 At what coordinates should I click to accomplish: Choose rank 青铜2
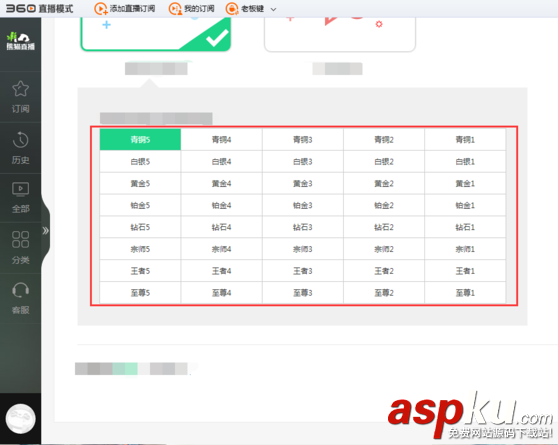(384, 140)
